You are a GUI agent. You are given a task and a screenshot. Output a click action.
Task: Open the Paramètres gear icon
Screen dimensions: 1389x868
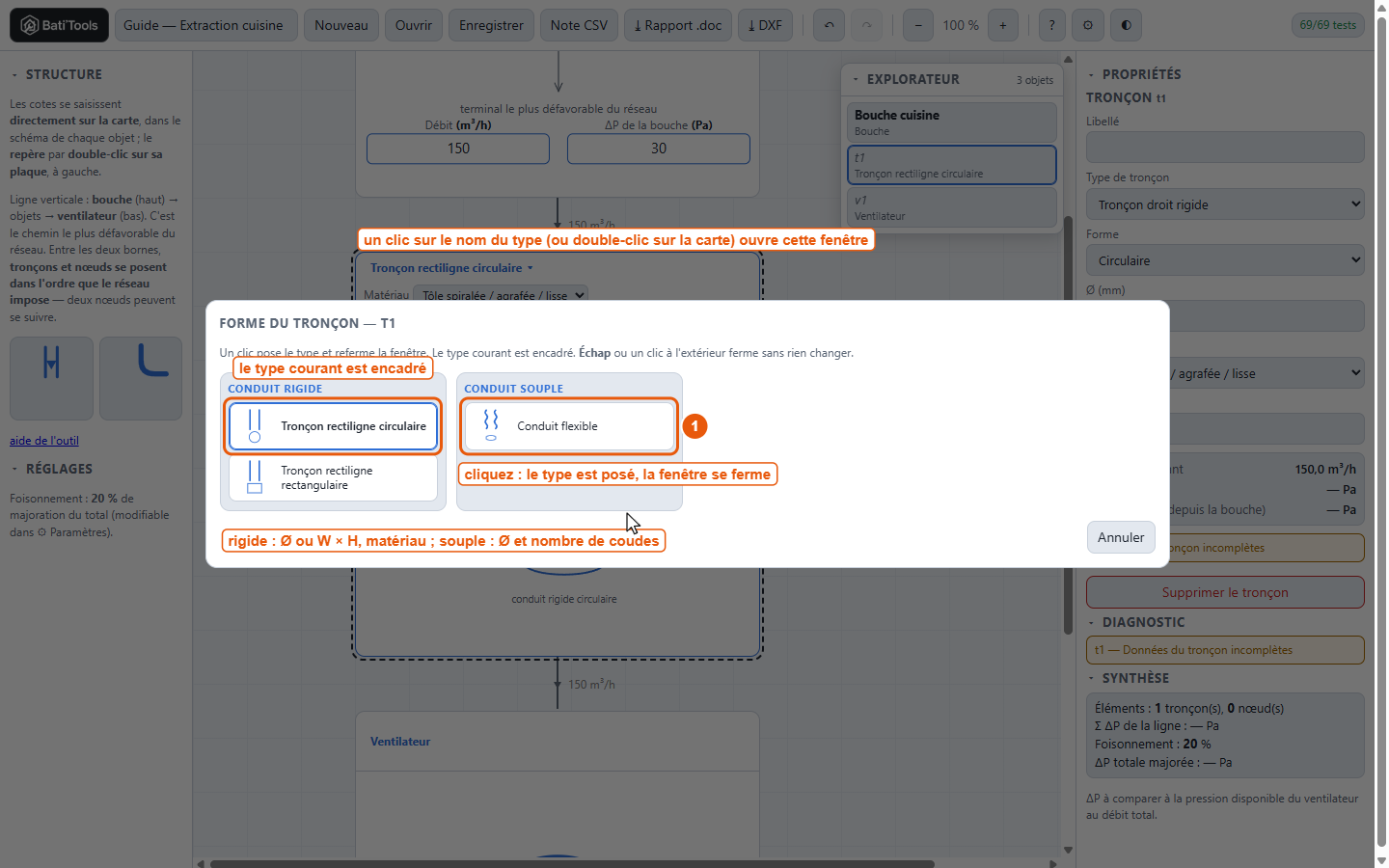point(1088,25)
